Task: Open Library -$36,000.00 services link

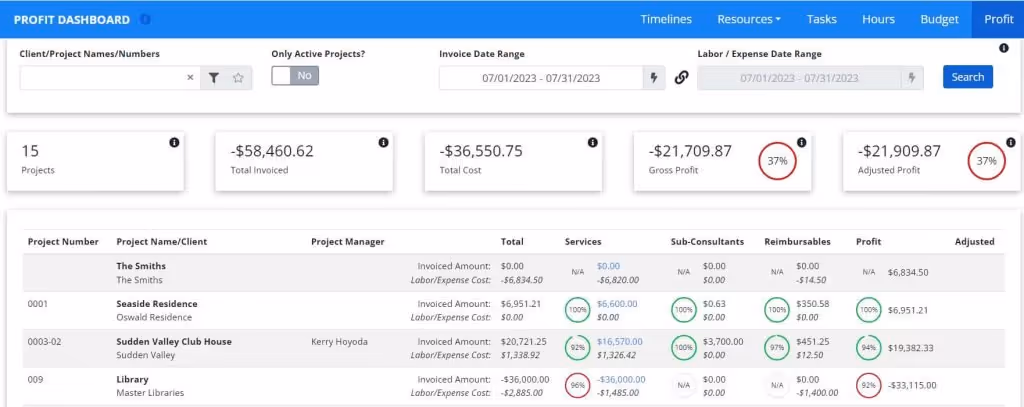Action: (x=621, y=380)
